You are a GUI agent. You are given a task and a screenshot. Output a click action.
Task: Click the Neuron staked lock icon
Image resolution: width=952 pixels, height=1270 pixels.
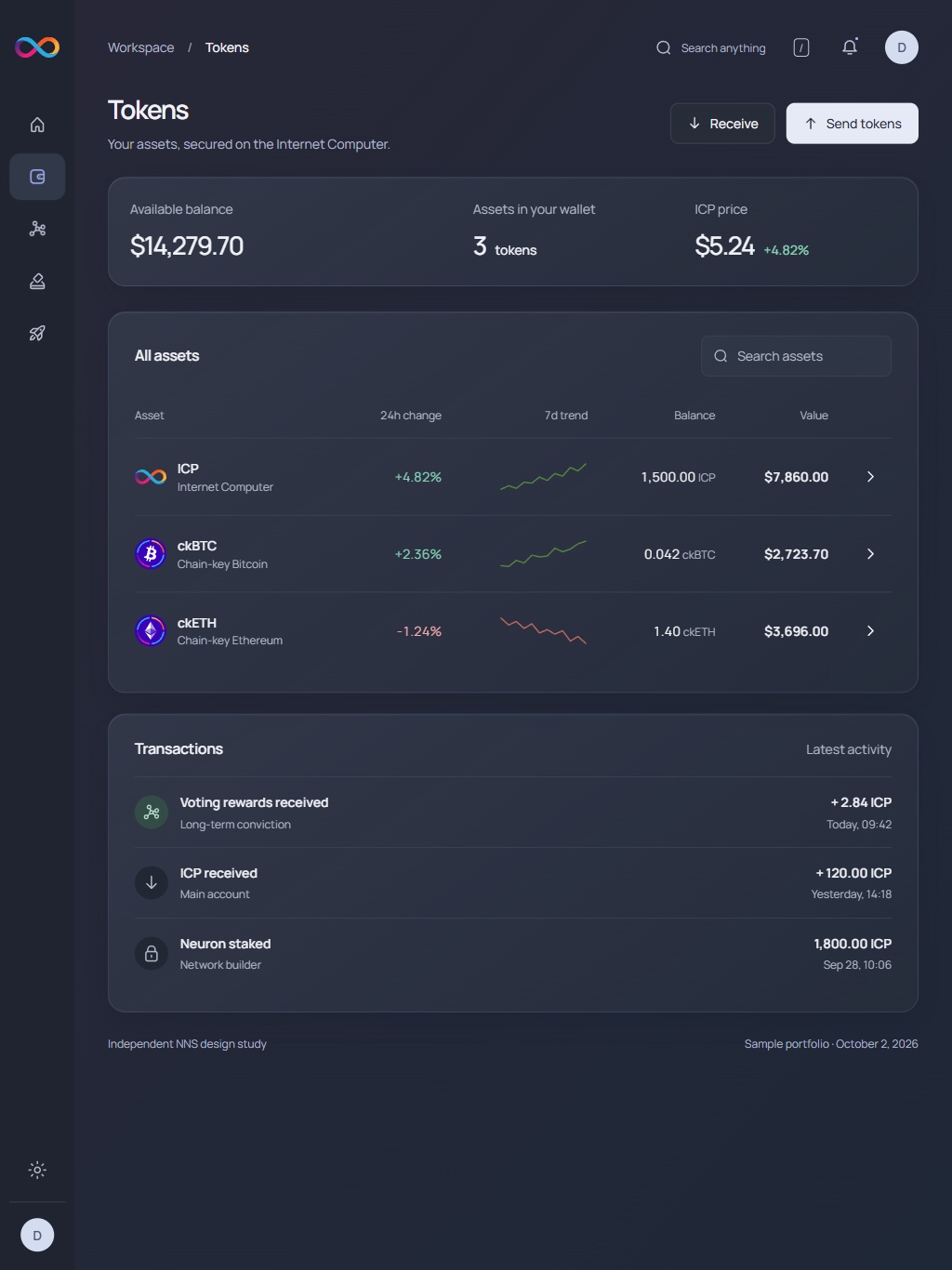pyautogui.click(x=152, y=954)
